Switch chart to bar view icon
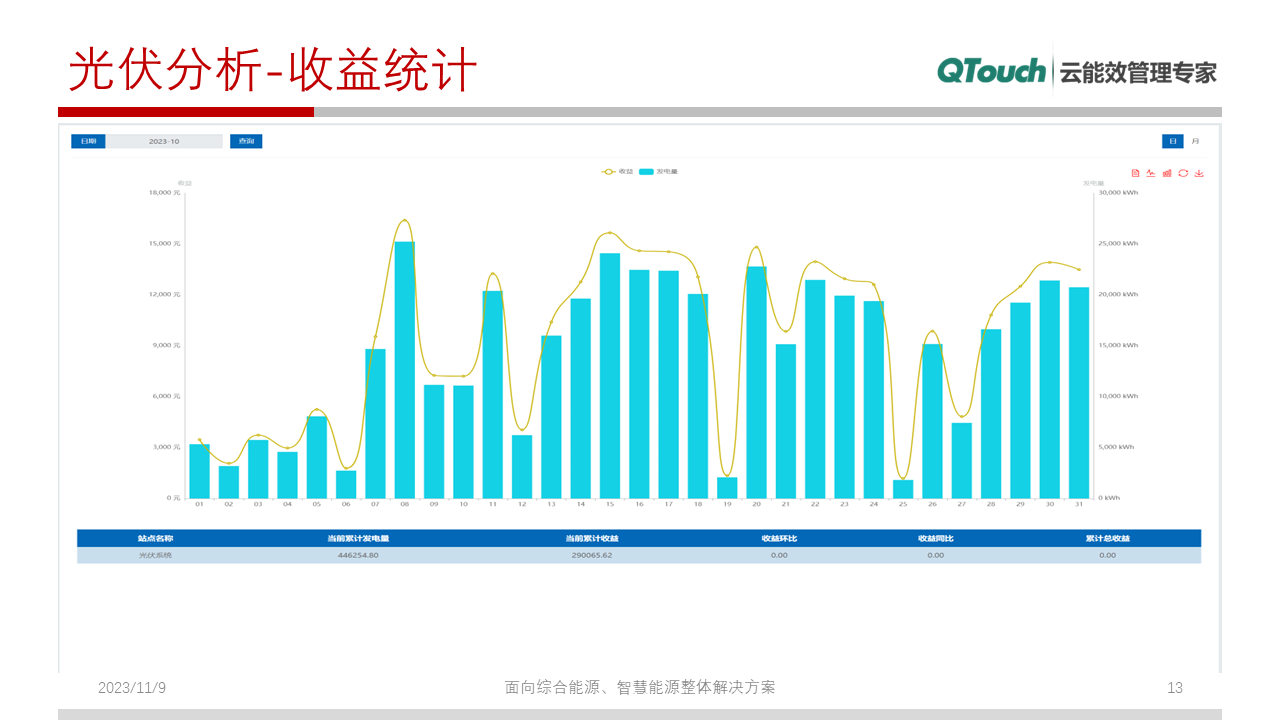This screenshot has width=1280, height=720. 1167,173
